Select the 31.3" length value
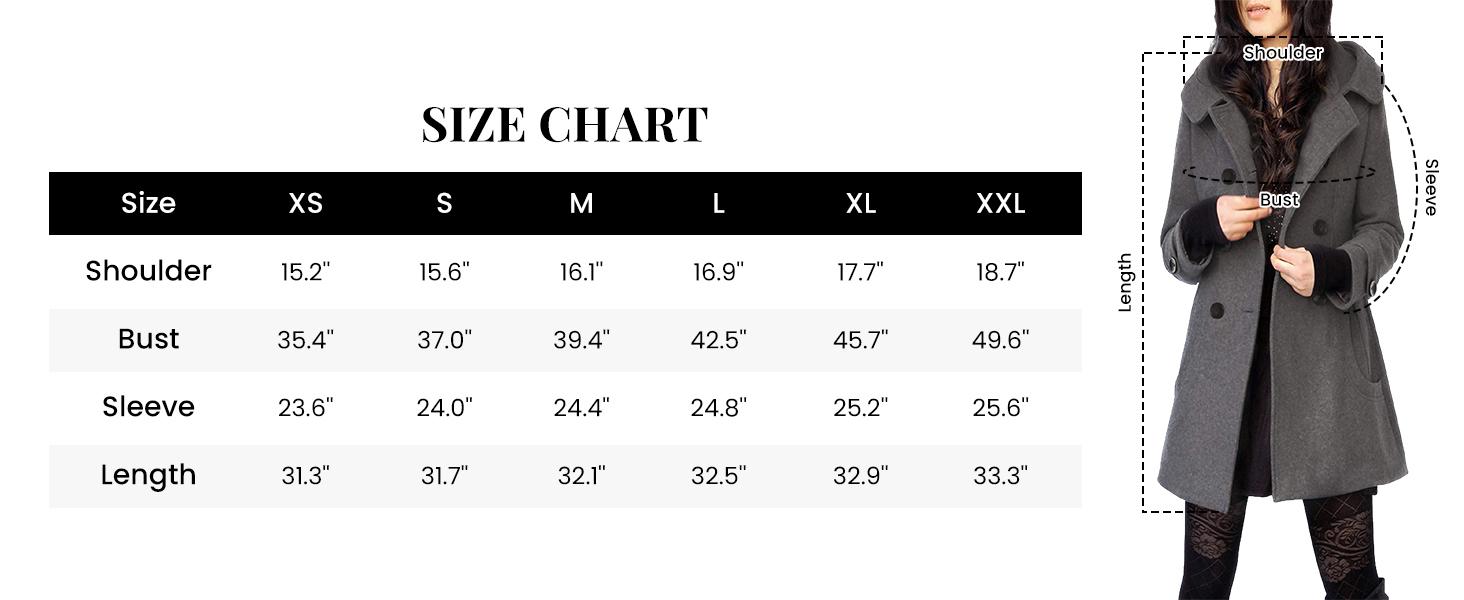 pyautogui.click(x=305, y=476)
